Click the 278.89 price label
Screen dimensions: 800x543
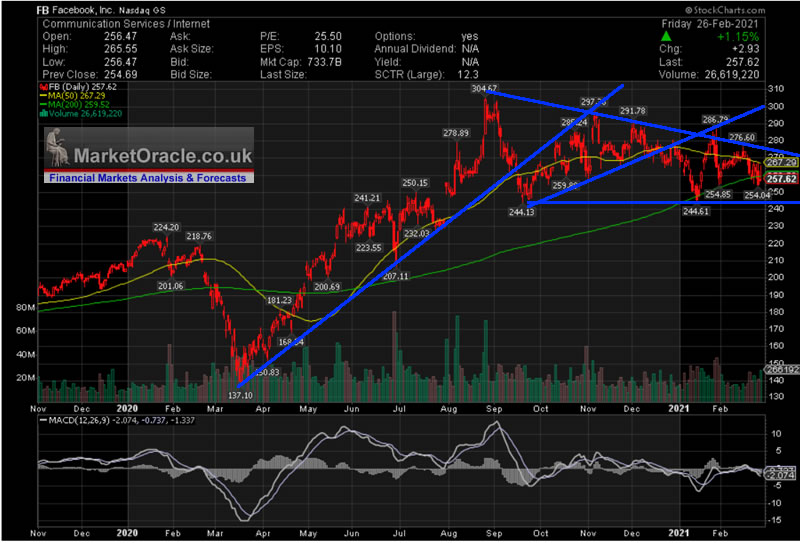[456, 133]
